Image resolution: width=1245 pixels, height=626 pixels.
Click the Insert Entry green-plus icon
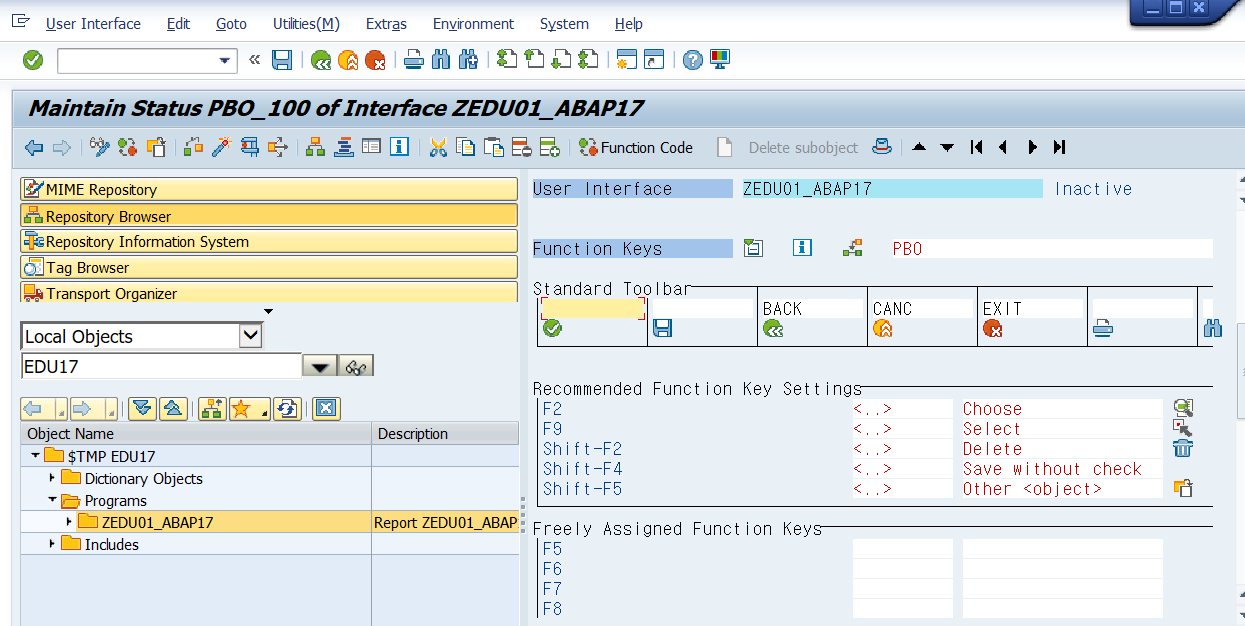click(549, 148)
